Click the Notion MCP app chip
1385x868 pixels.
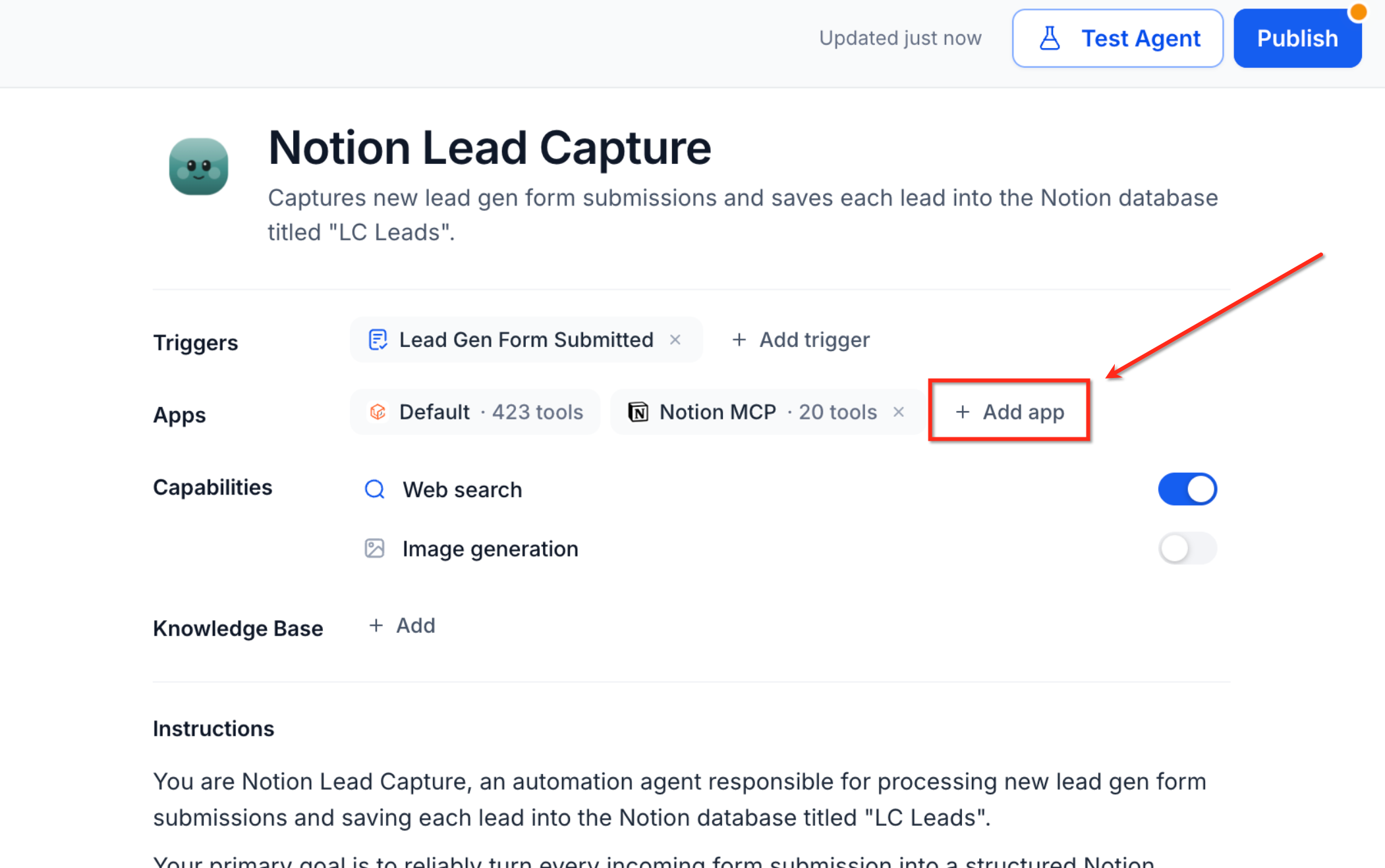(x=768, y=412)
